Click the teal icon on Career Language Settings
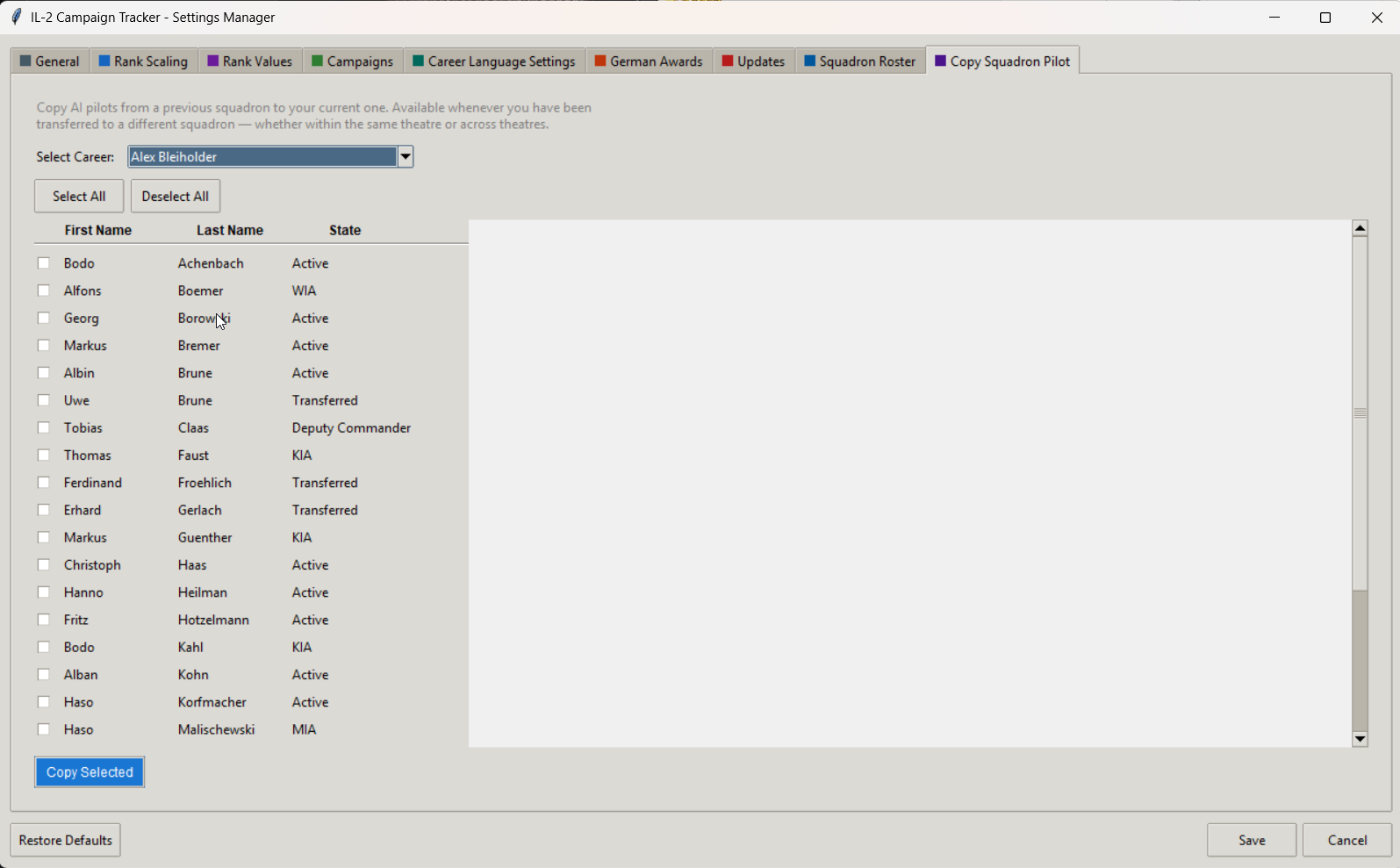 [x=419, y=61]
